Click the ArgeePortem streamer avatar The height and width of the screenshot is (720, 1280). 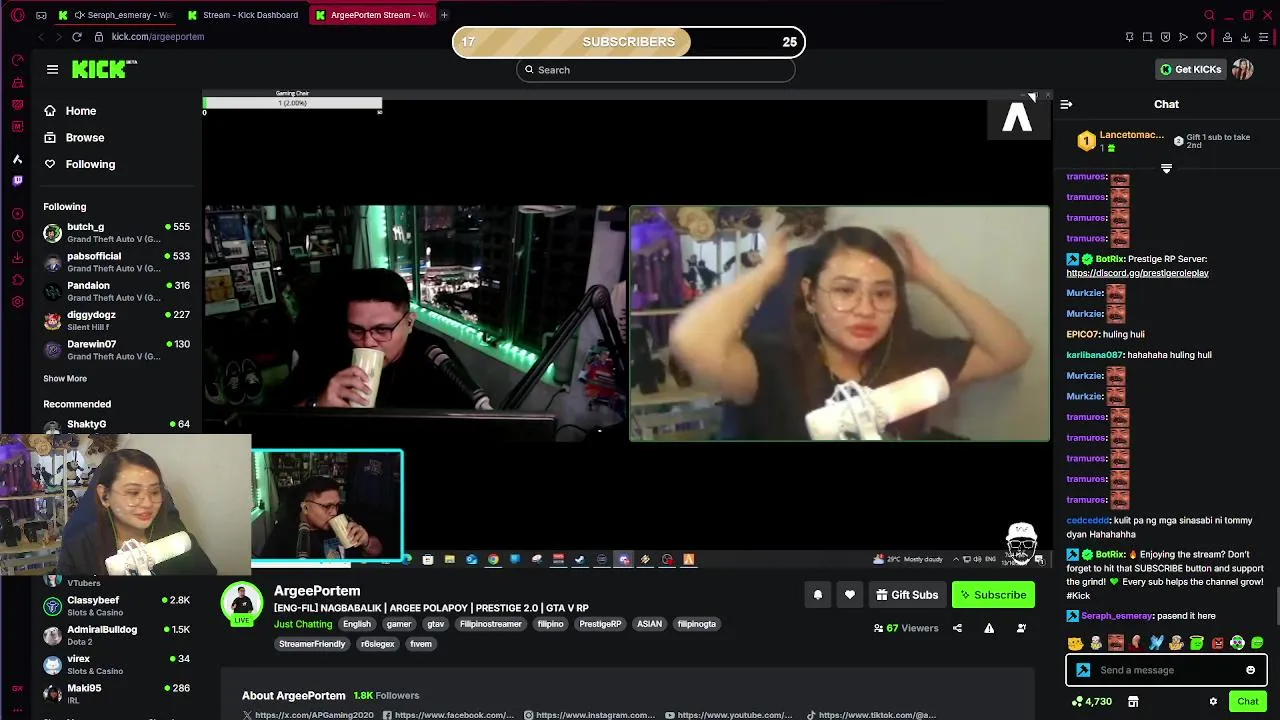pyautogui.click(x=241, y=602)
